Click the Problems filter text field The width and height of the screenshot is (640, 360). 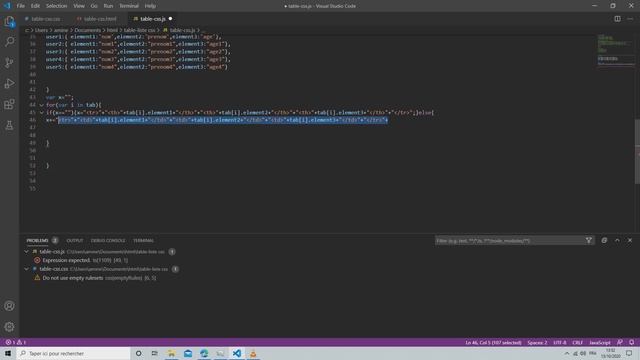point(509,240)
